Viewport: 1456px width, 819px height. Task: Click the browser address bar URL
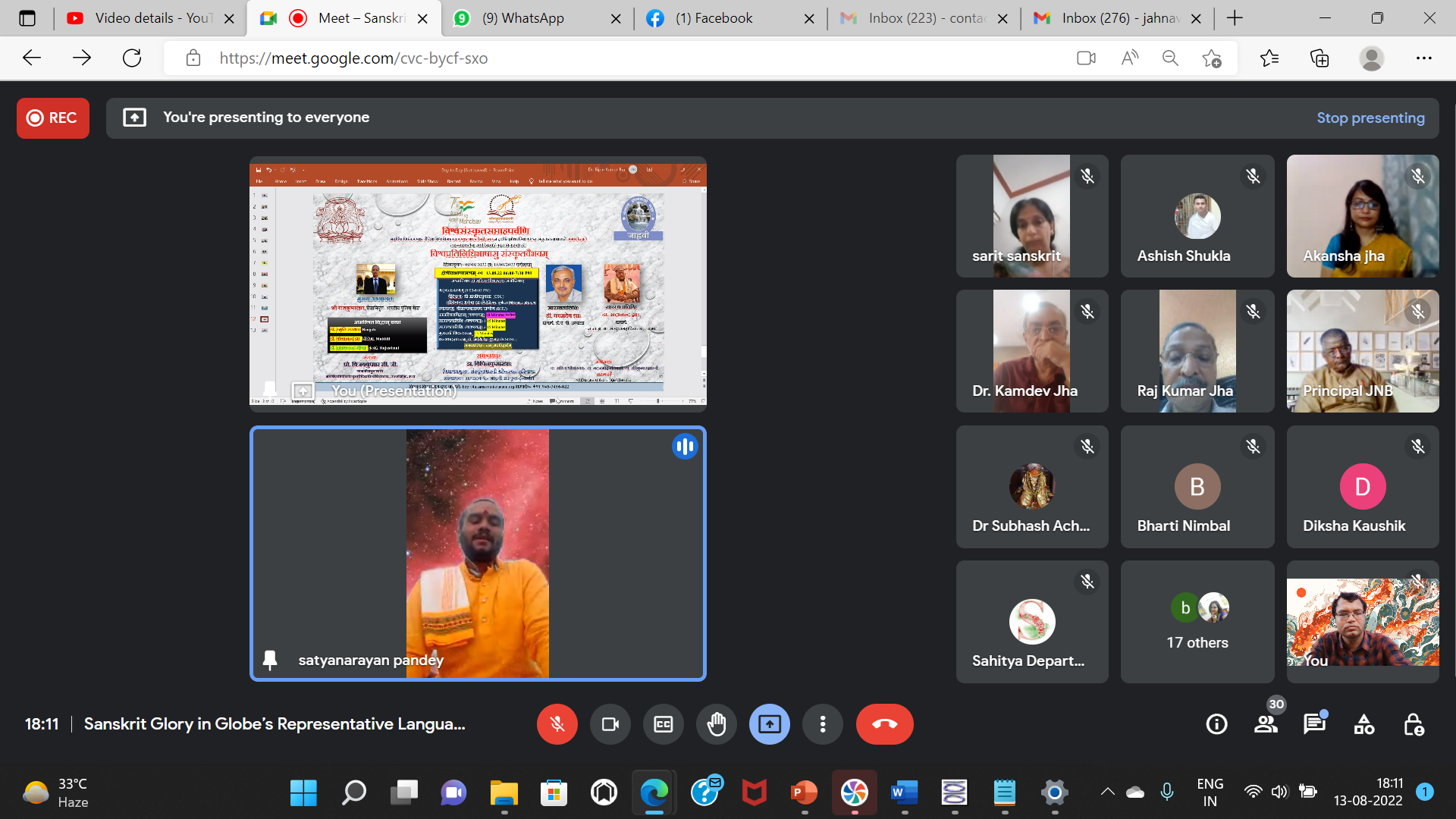click(x=353, y=58)
